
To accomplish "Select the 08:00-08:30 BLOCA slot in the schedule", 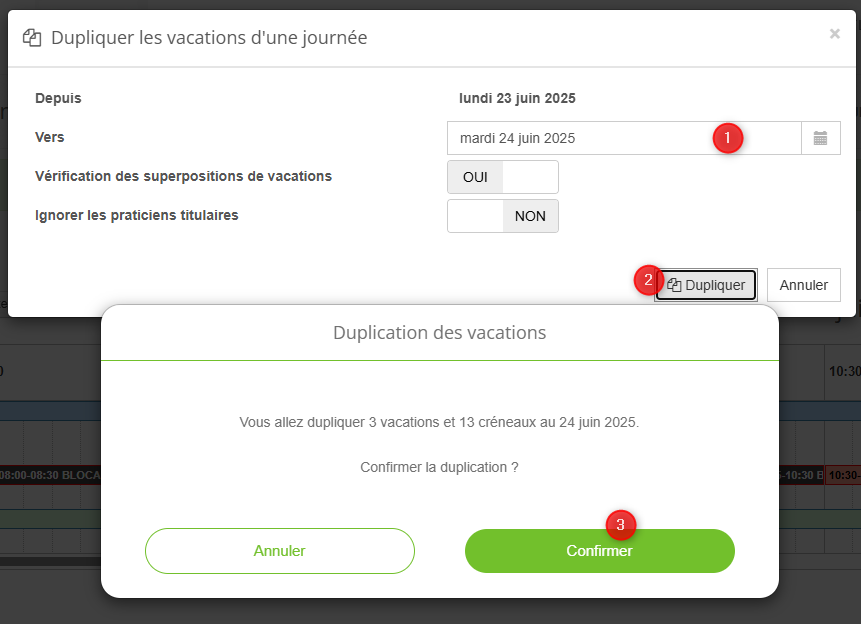I will pos(50,475).
